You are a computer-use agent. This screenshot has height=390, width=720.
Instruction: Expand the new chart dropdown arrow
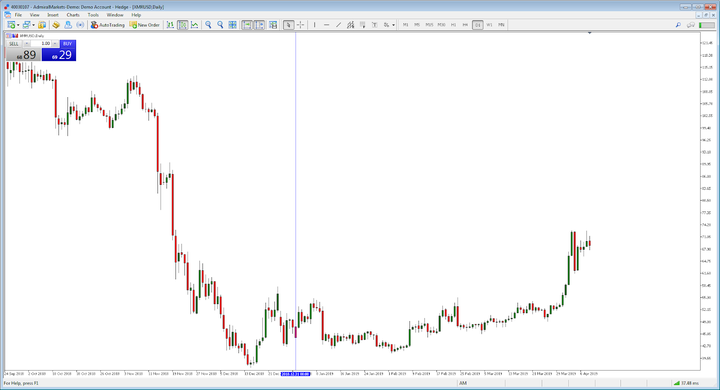(18, 25)
